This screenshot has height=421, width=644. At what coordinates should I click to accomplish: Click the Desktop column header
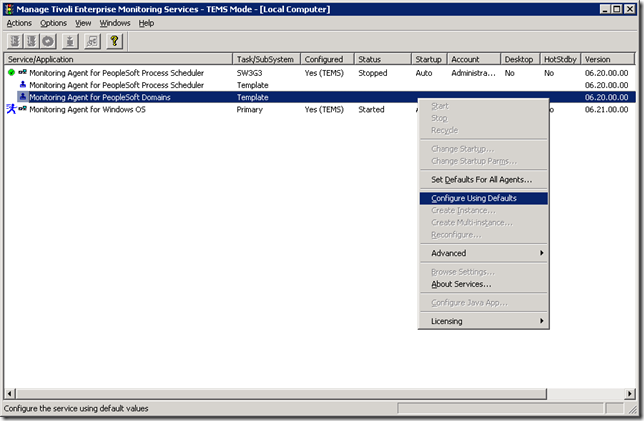tap(520, 59)
